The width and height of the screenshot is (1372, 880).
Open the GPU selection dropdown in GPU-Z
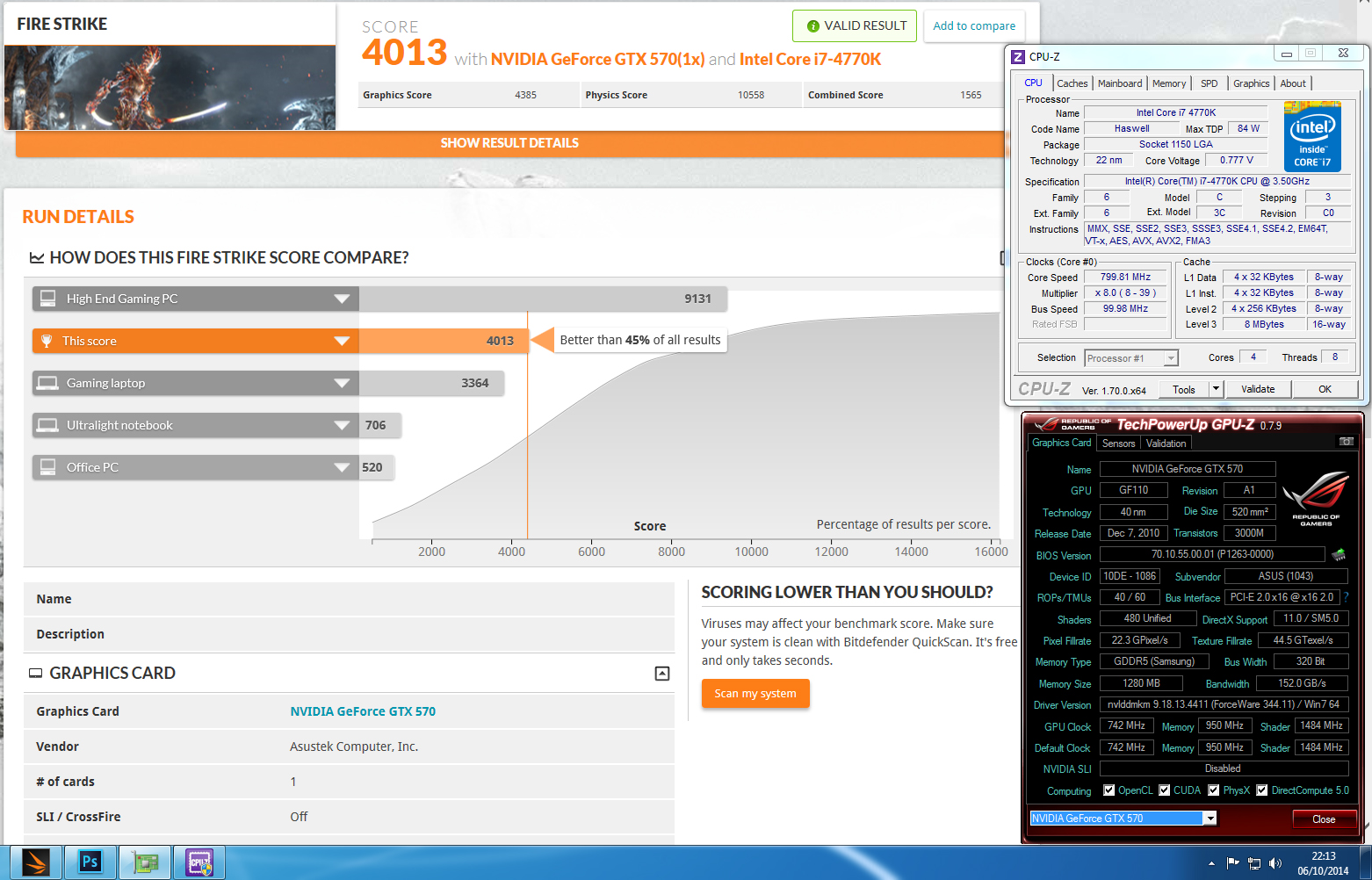(x=1210, y=819)
